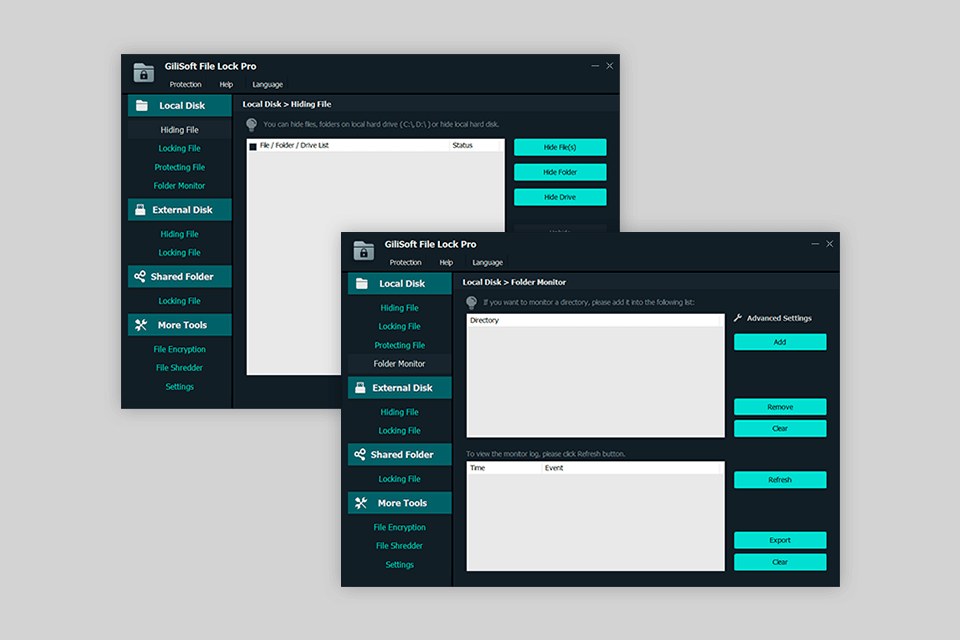This screenshot has width=960, height=640.
Task: Click the Refresh button
Action: (x=780, y=480)
